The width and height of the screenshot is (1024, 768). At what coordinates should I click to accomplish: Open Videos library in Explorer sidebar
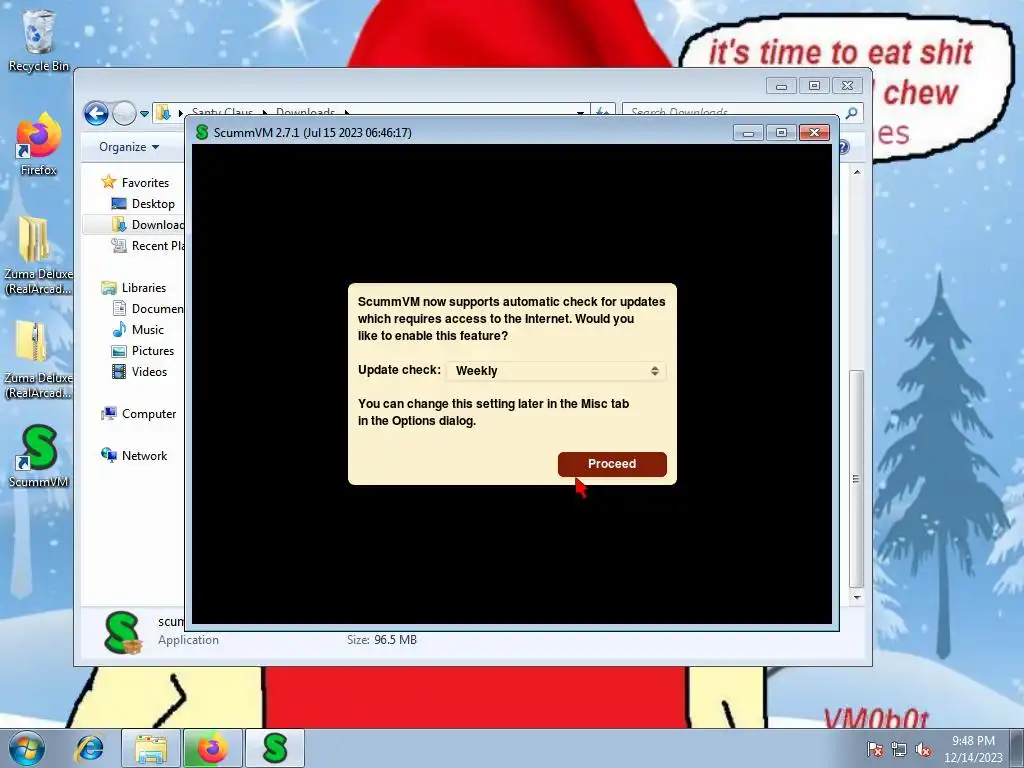coord(140,372)
